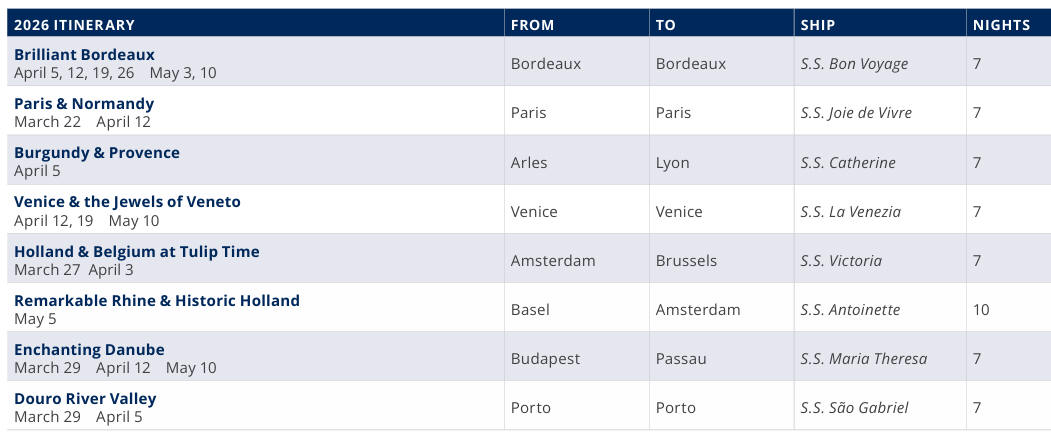1051x441 pixels.
Task: Click the 10 nights cell for Rhine itinerary
Action: (981, 310)
